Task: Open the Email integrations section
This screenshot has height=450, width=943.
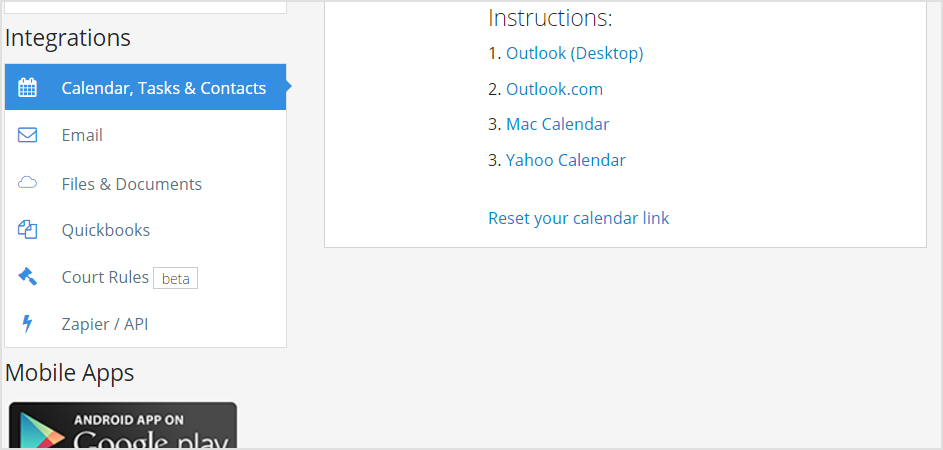Action: click(x=82, y=135)
